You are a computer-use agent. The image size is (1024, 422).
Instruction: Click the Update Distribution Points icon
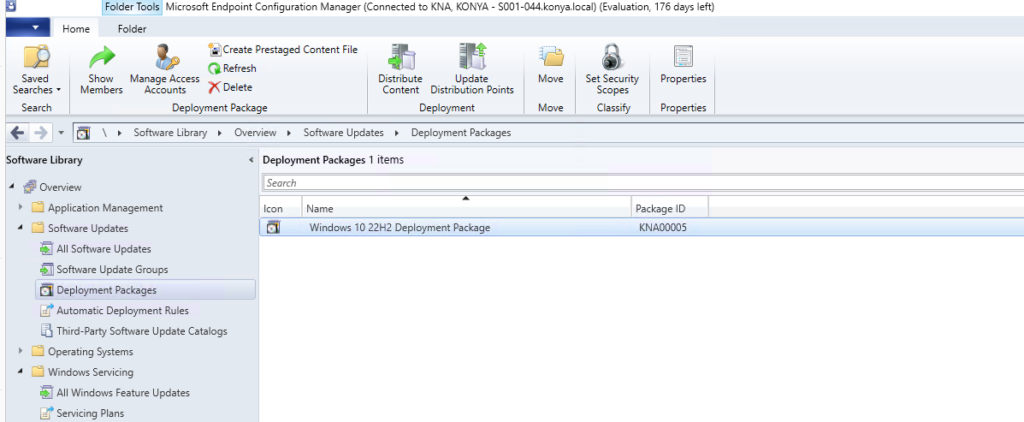(472, 57)
